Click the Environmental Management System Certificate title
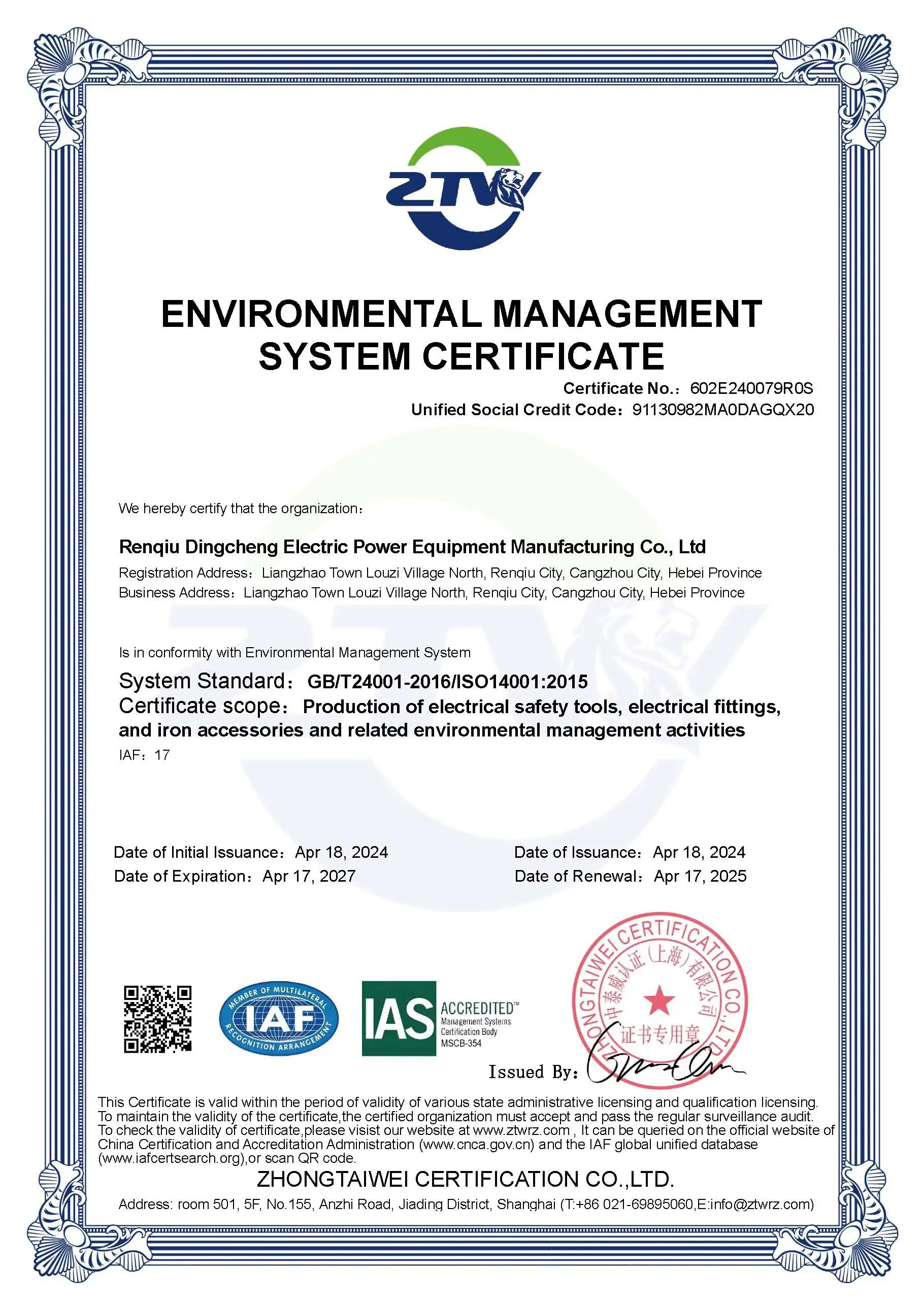Screen dimensions: 924x1306 461,334
